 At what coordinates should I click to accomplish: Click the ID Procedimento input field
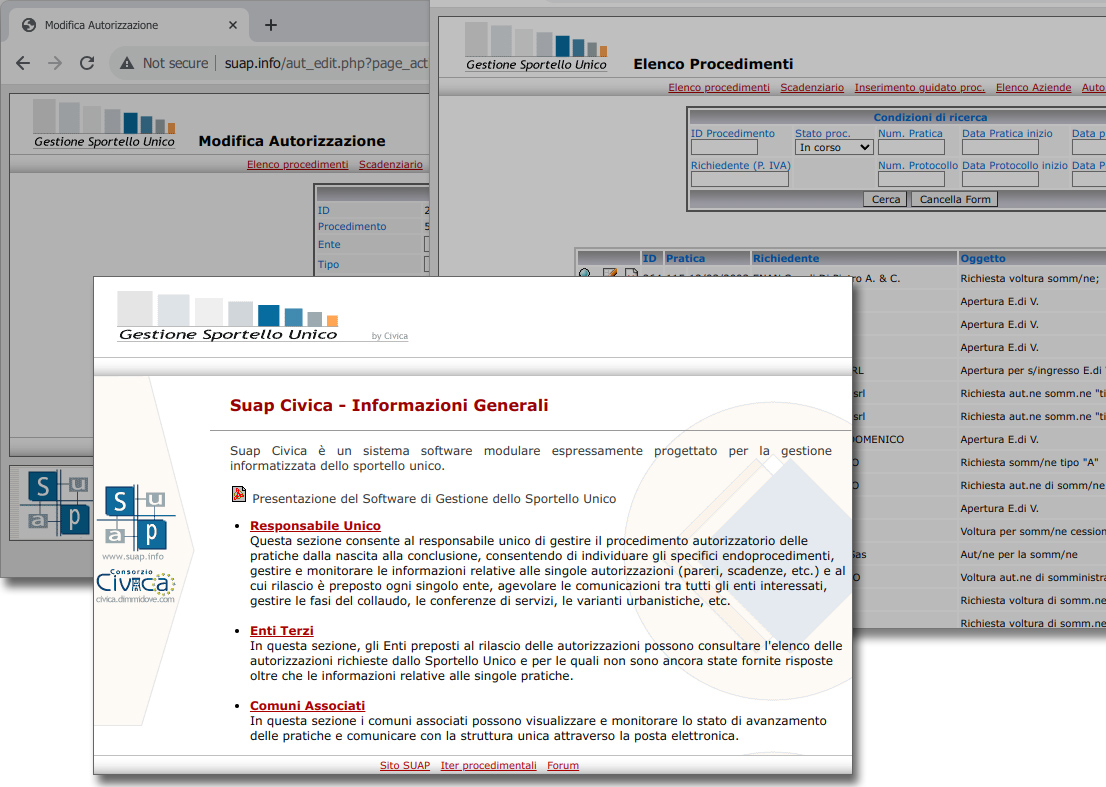point(724,148)
